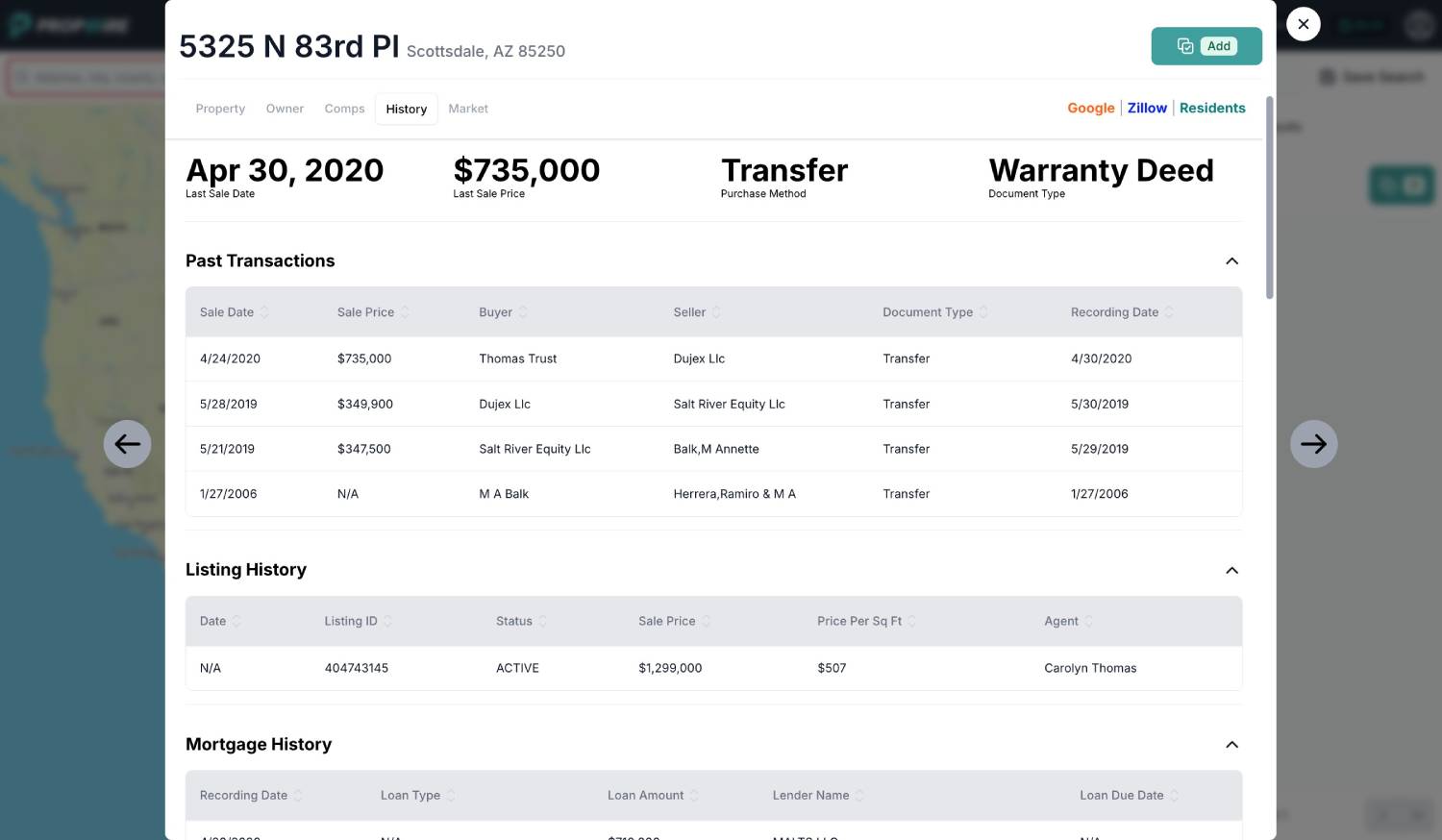Click the modal vertical scrollbar
The image size is (1442, 840).
pyautogui.click(x=1269, y=197)
